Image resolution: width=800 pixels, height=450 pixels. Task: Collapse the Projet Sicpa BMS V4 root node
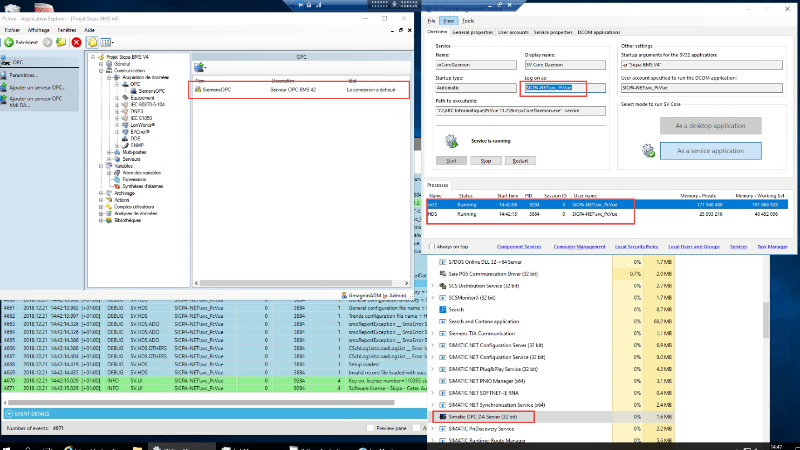point(93,57)
